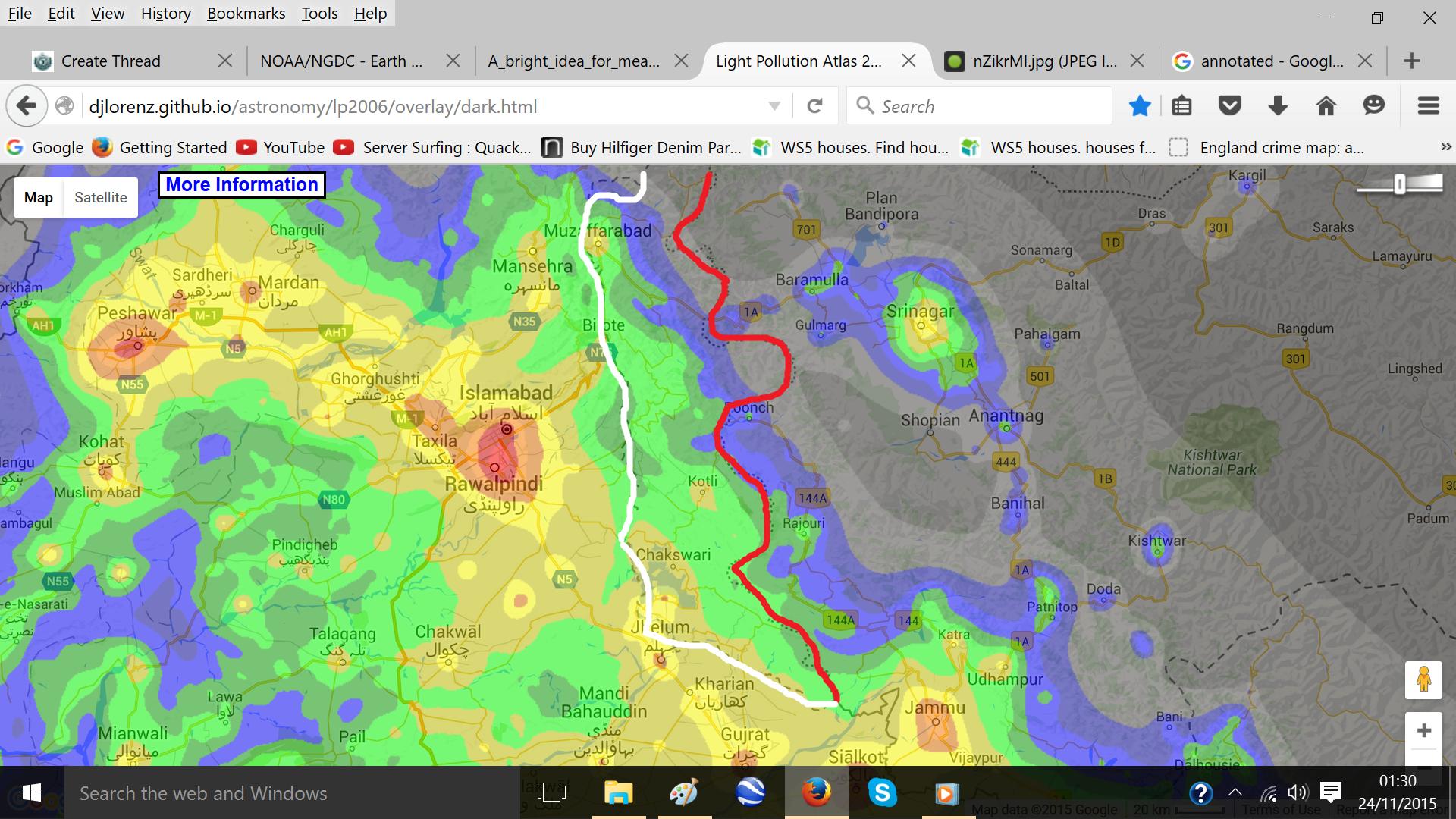The height and width of the screenshot is (819, 1456).
Task: Open the Windows Start button
Action: pyautogui.click(x=31, y=793)
